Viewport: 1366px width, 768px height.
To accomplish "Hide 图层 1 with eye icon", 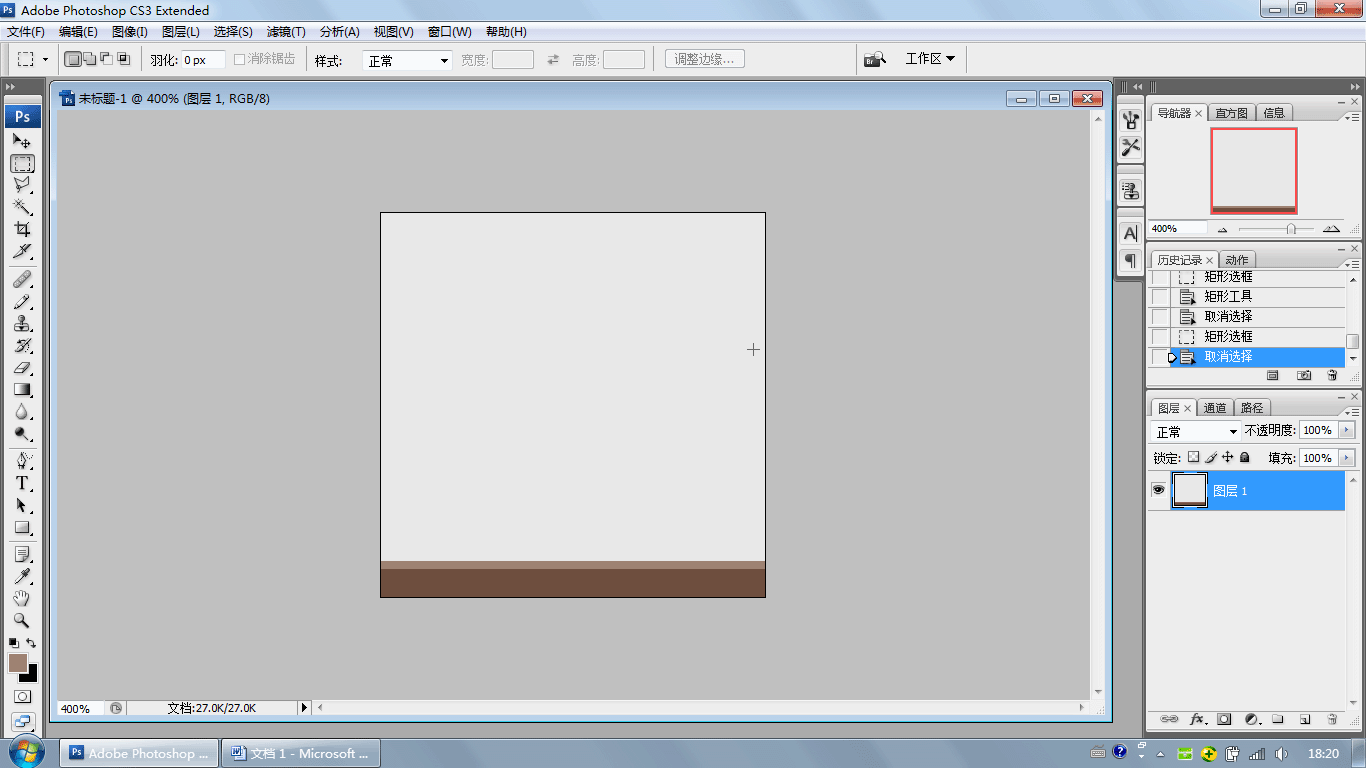I will tap(1158, 490).
